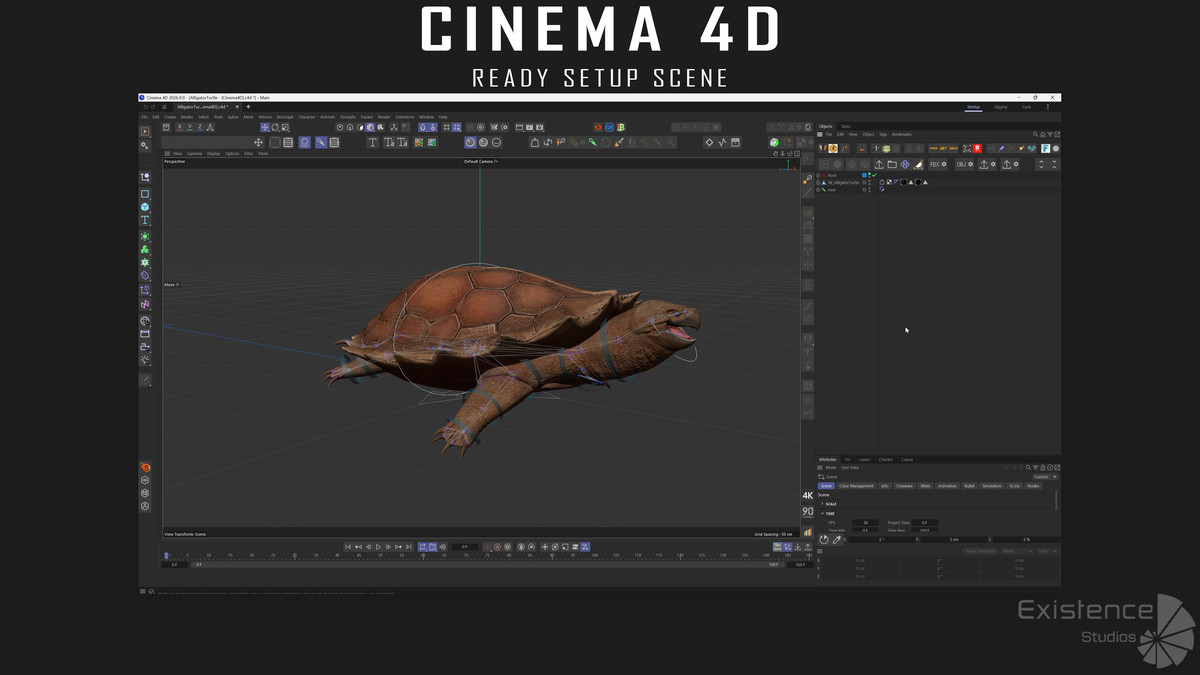
Task: Open the Create menu
Action: [x=170, y=117]
